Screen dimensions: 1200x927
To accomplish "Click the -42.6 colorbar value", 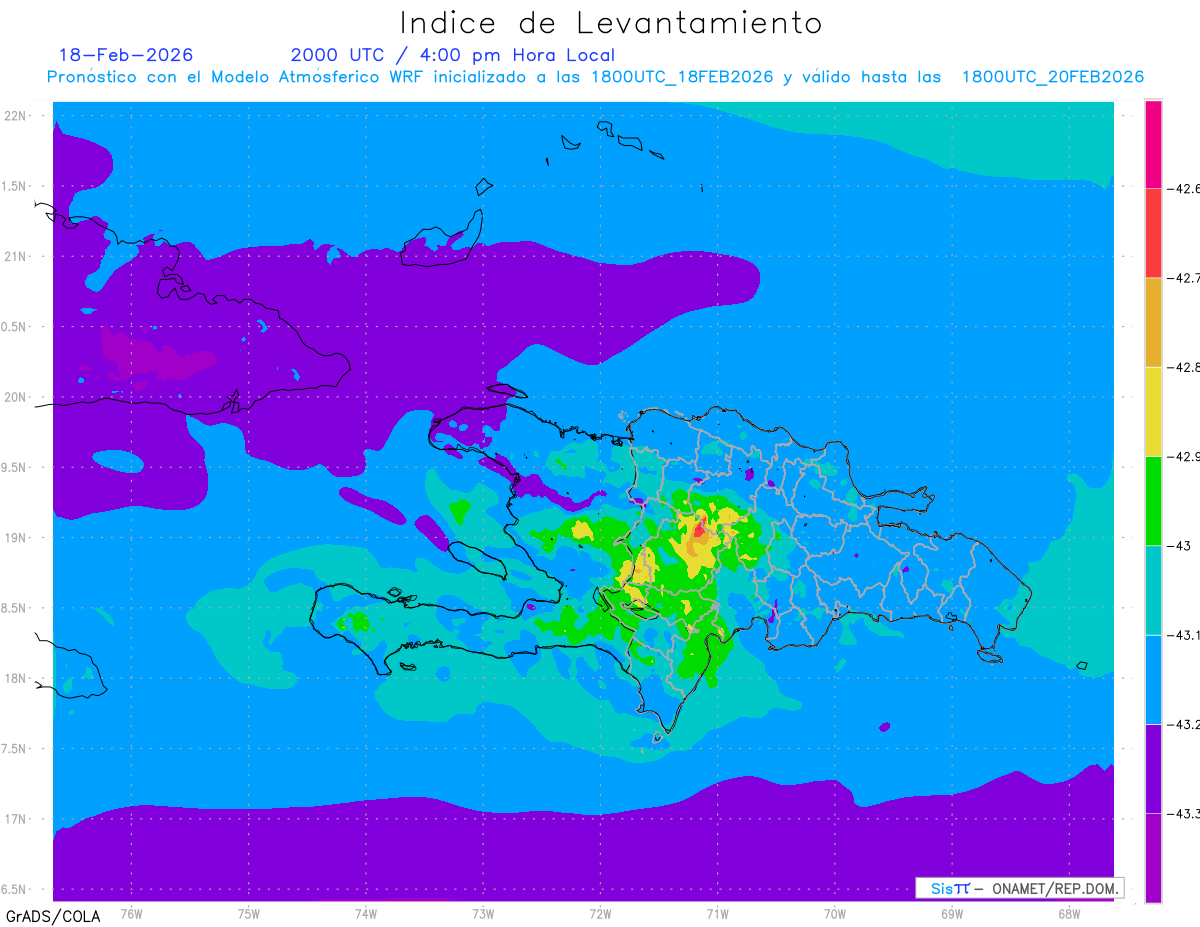I will (1183, 188).
